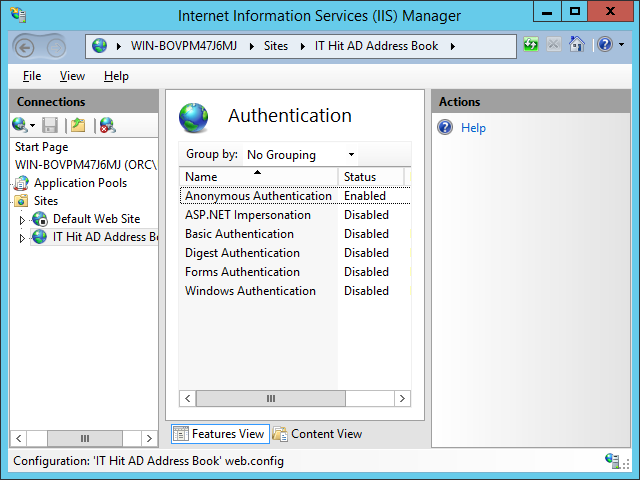Click the Features View tab icon
Image resolution: width=640 pixels, height=480 pixels.
pos(180,434)
